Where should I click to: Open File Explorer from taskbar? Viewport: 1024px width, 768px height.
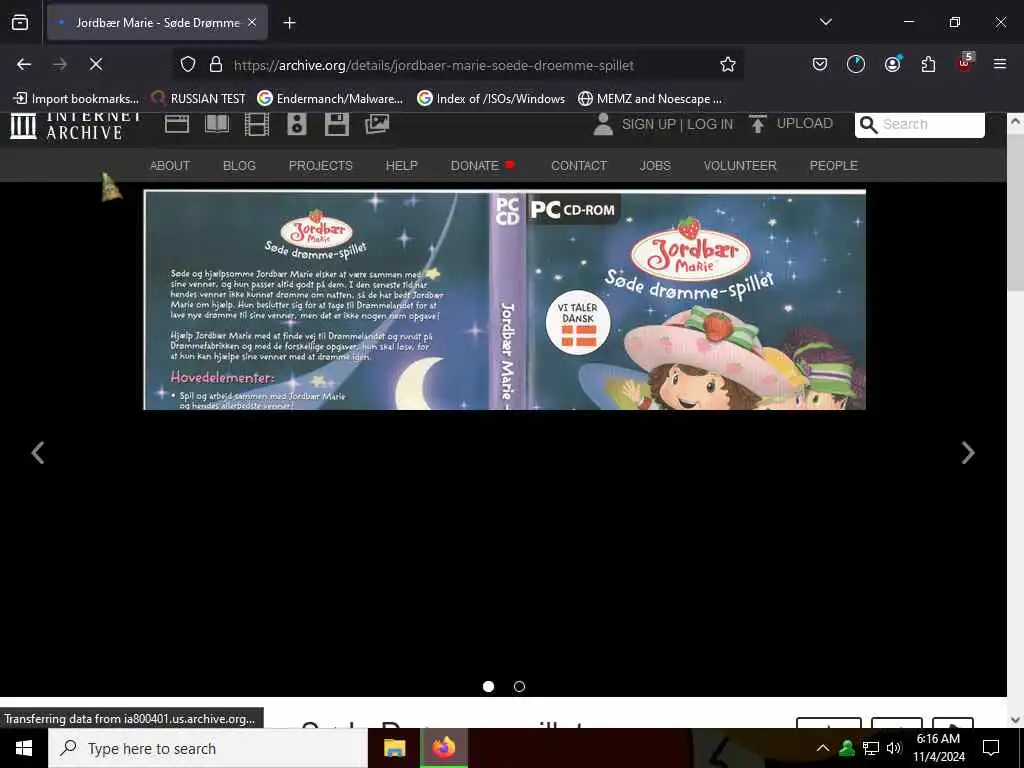tap(394, 748)
